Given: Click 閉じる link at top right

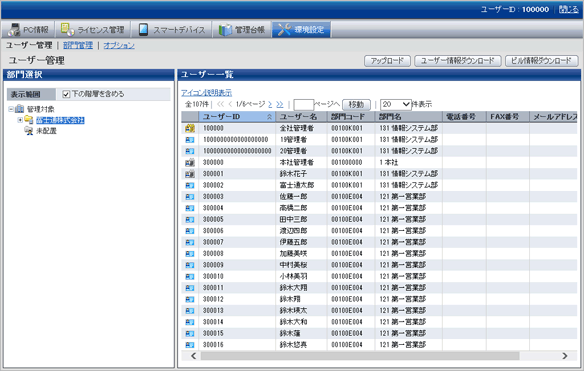Looking at the screenshot, I should (569, 9).
